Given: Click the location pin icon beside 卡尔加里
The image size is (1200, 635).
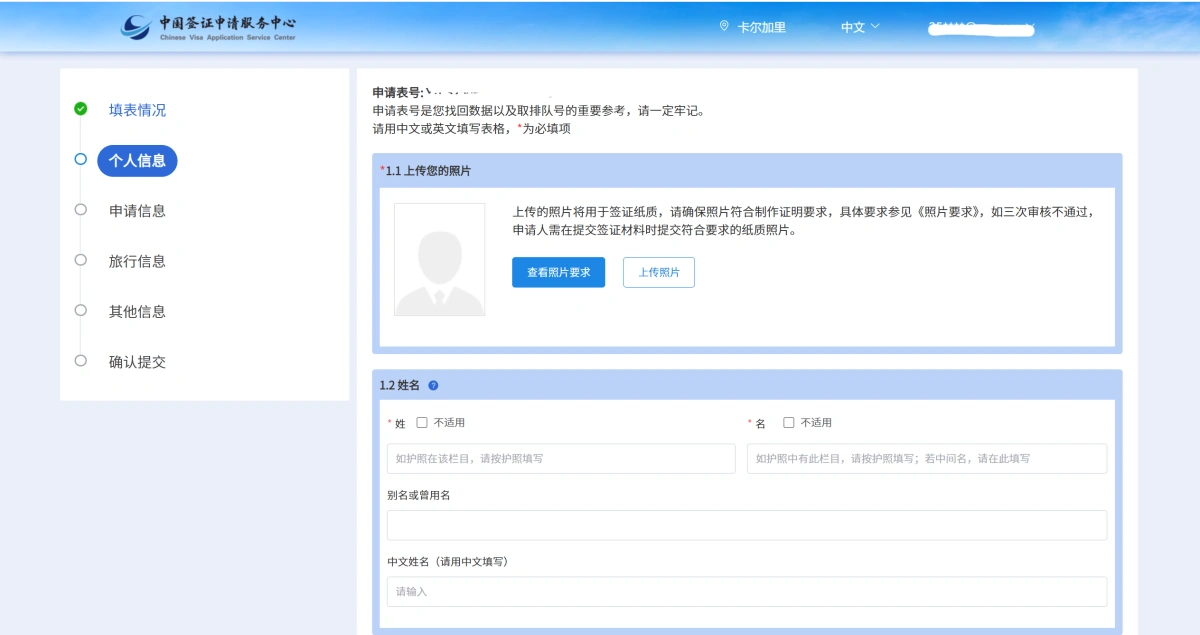Looking at the screenshot, I should pos(724,26).
